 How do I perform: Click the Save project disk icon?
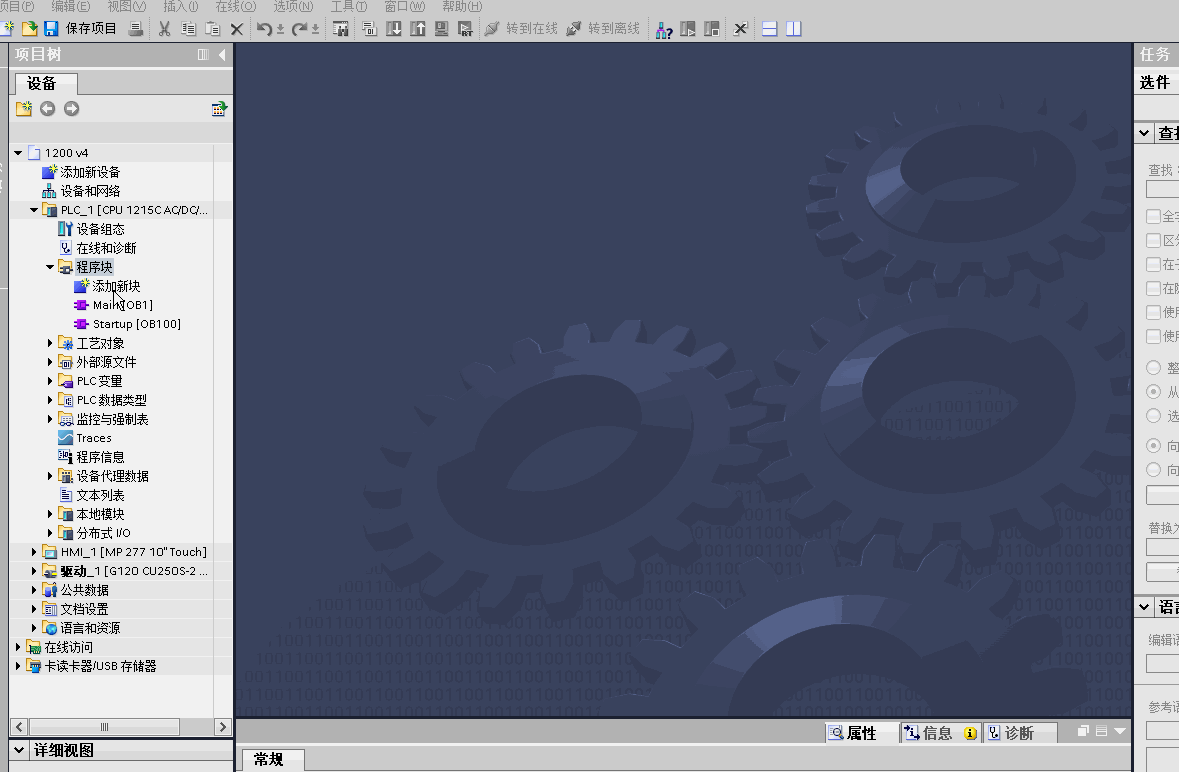(51, 29)
